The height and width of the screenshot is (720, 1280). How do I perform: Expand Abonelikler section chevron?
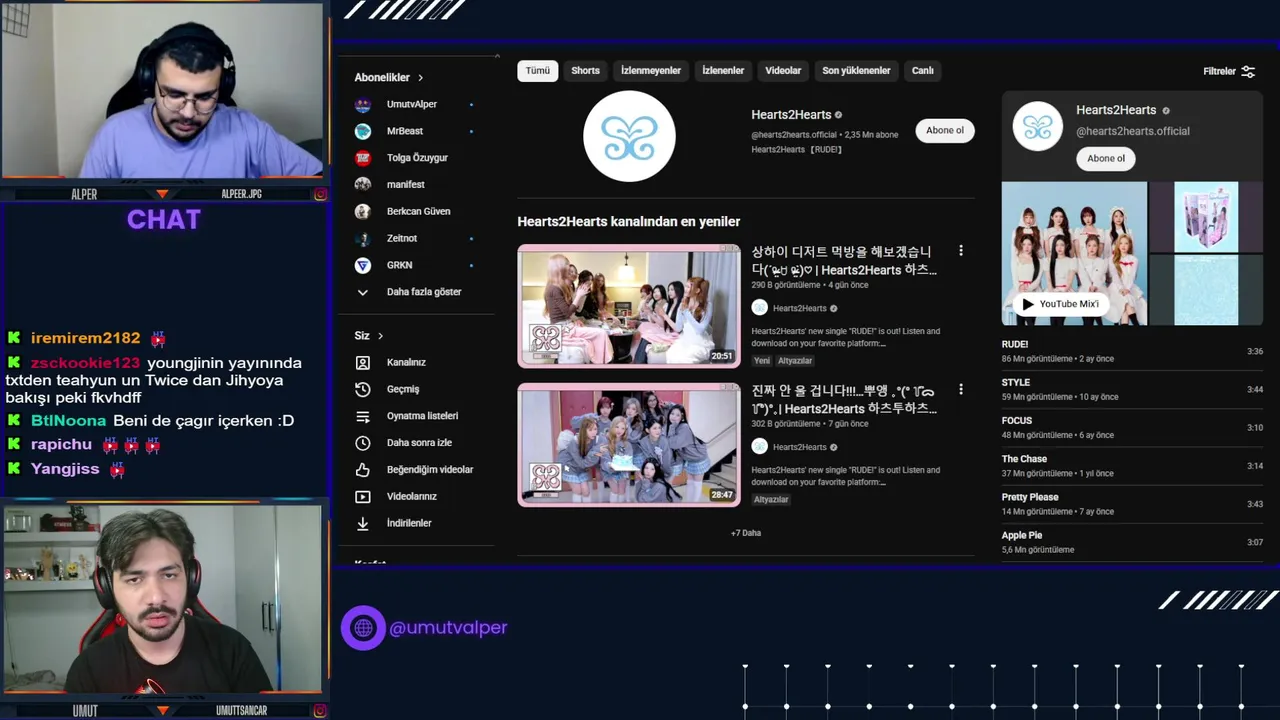(420, 78)
